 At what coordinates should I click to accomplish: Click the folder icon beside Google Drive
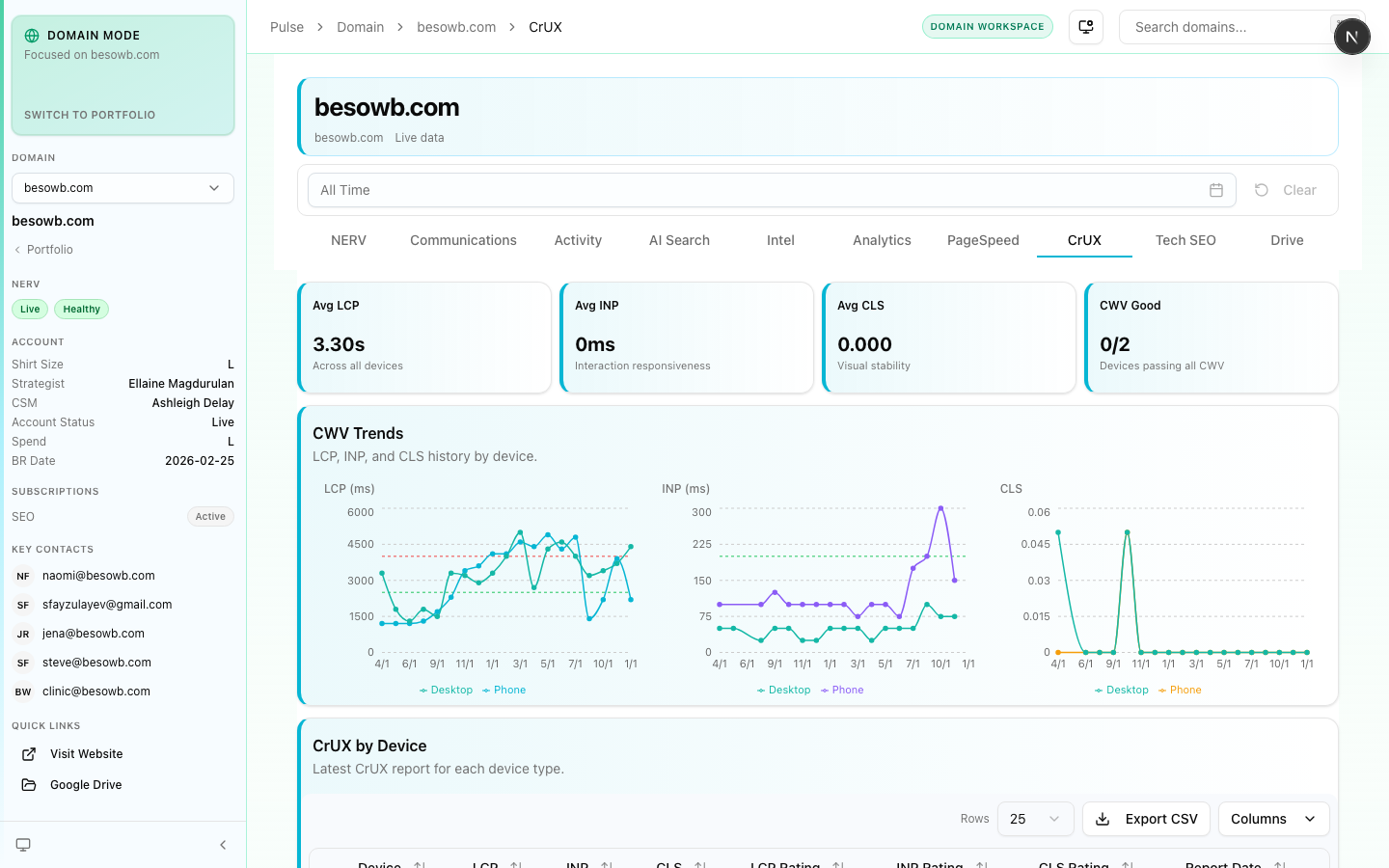coord(29,785)
